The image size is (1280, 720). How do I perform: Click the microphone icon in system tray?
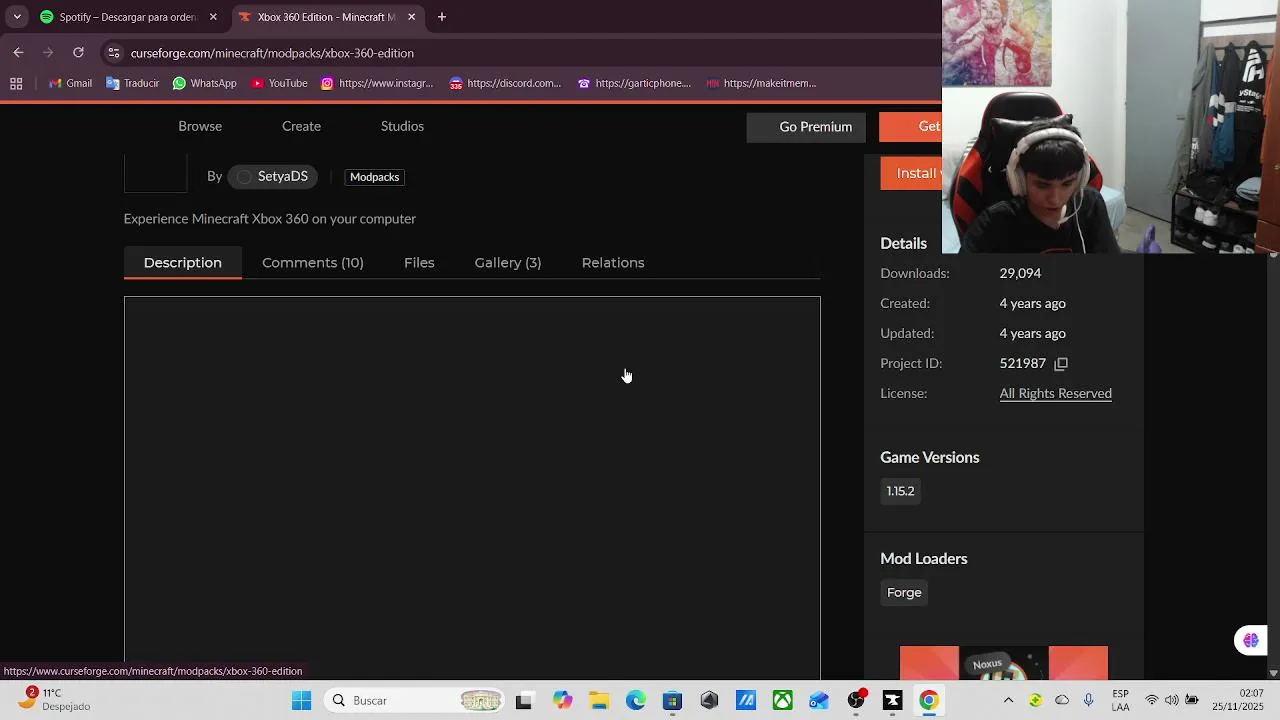tap(1089, 700)
